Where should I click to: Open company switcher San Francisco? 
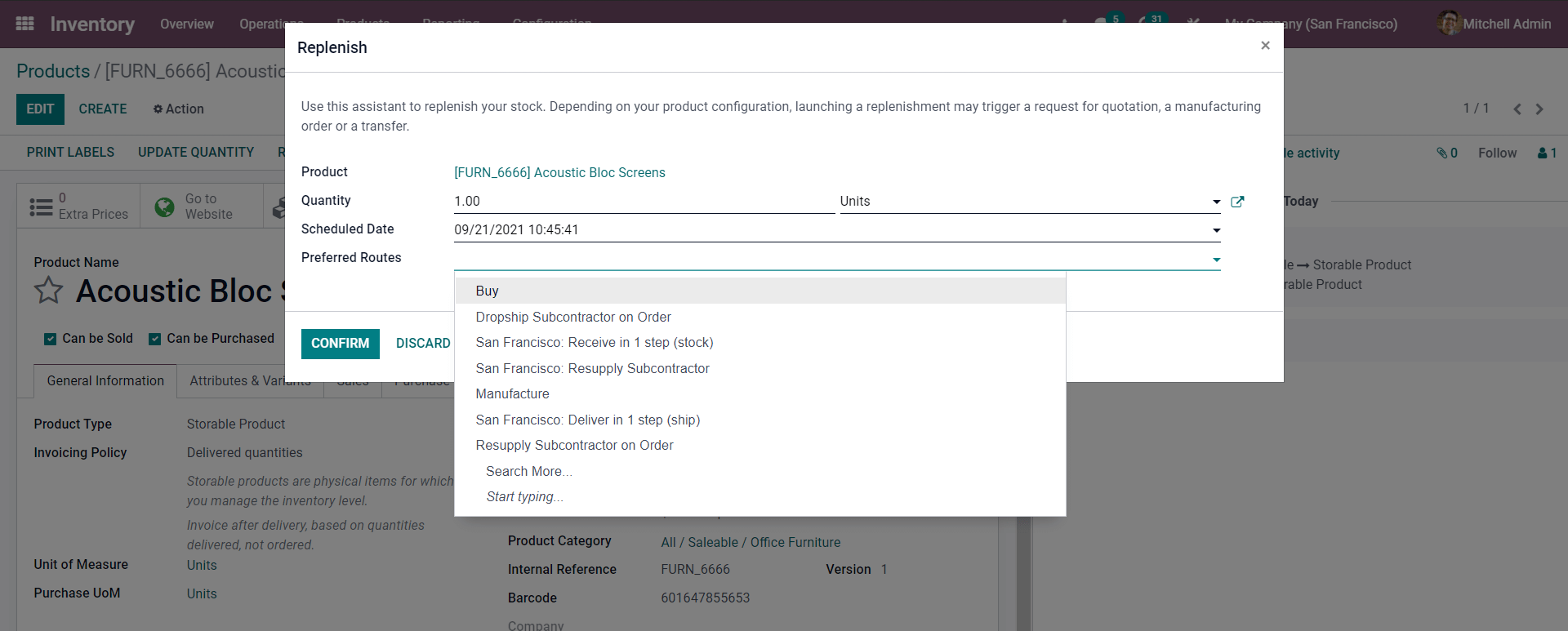pos(1311,24)
